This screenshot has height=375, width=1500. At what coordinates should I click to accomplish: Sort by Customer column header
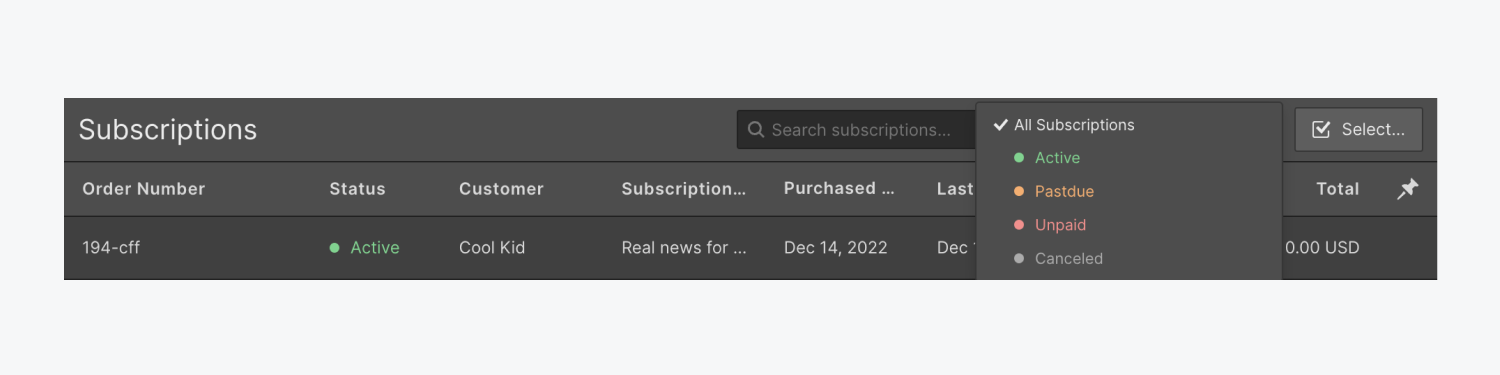click(501, 189)
